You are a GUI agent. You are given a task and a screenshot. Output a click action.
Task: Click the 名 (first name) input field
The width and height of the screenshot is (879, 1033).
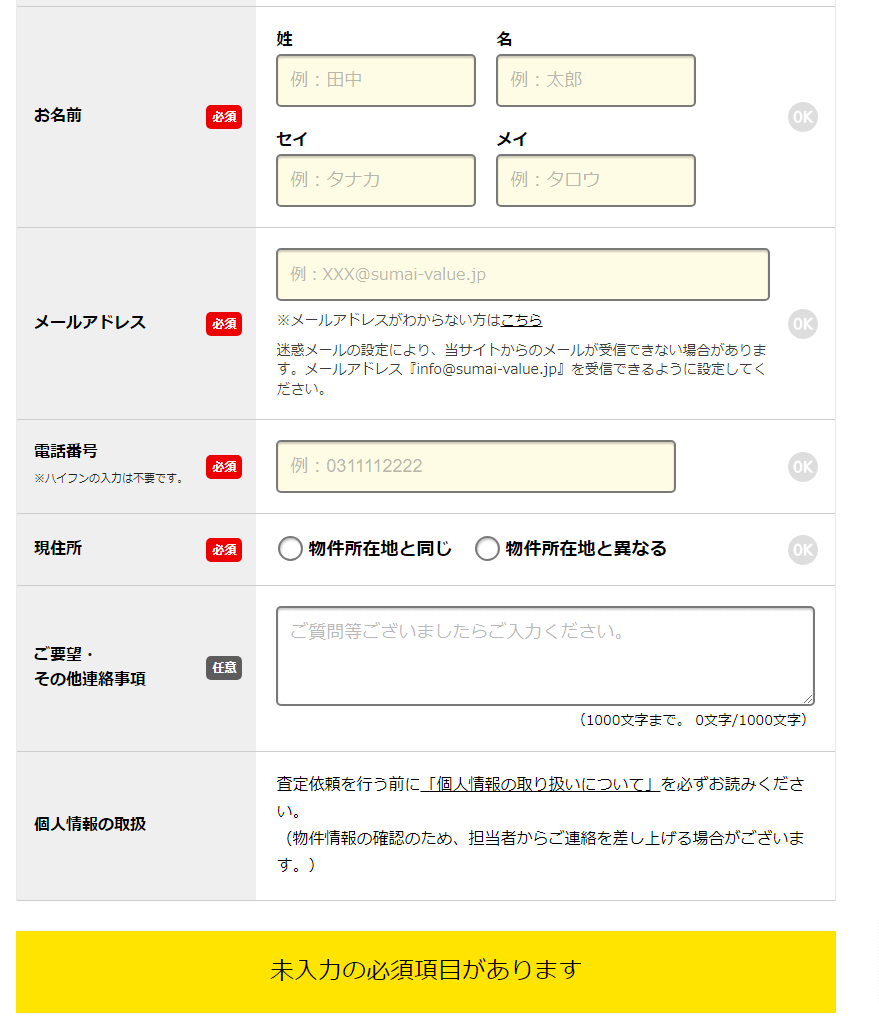pos(596,80)
